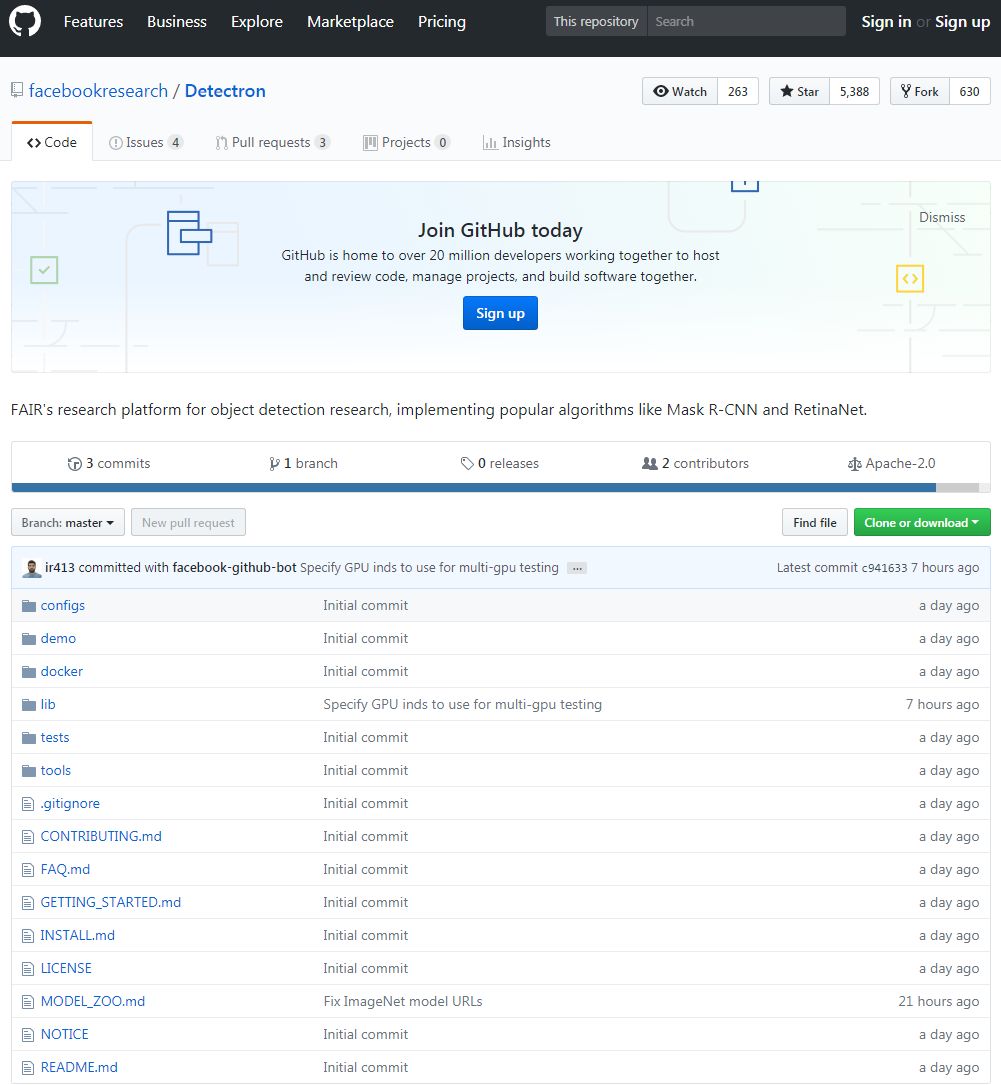This screenshot has width=1001, height=1085.
Task: Click the New pull request button
Action: [x=188, y=522]
